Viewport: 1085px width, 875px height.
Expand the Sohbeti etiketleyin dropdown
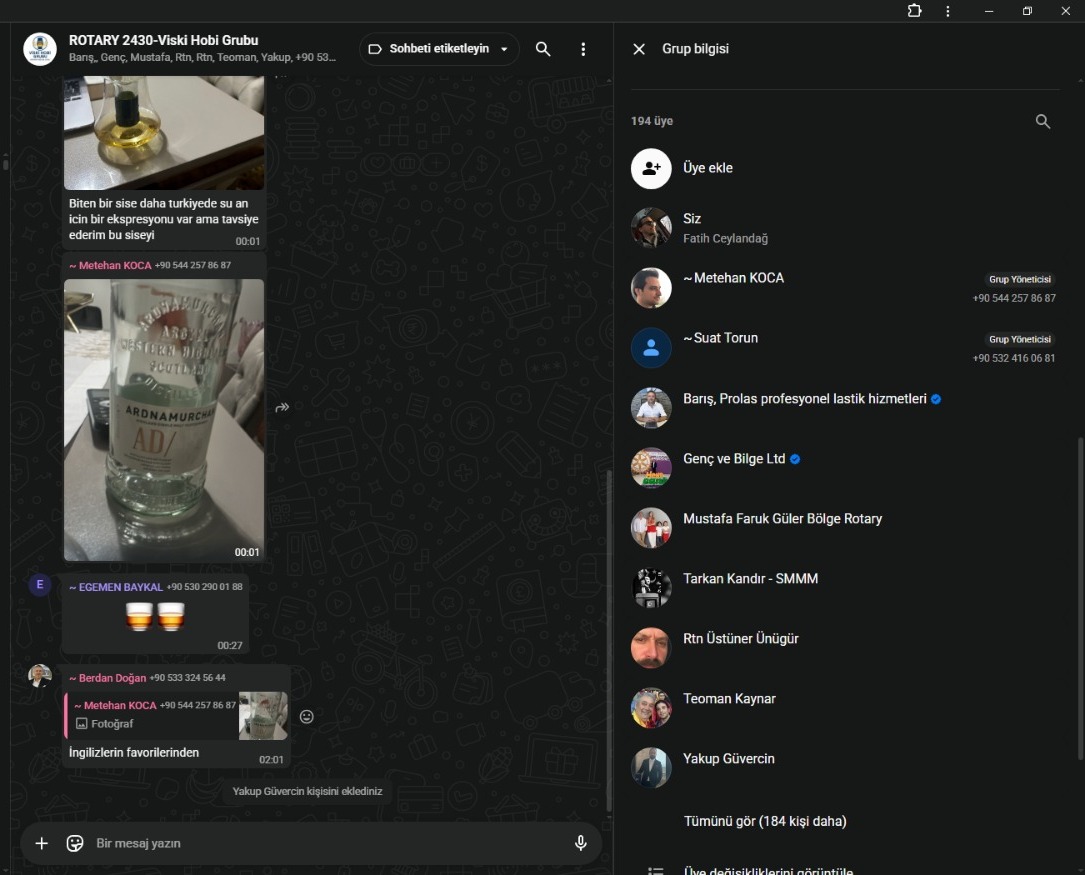point(504,49)
